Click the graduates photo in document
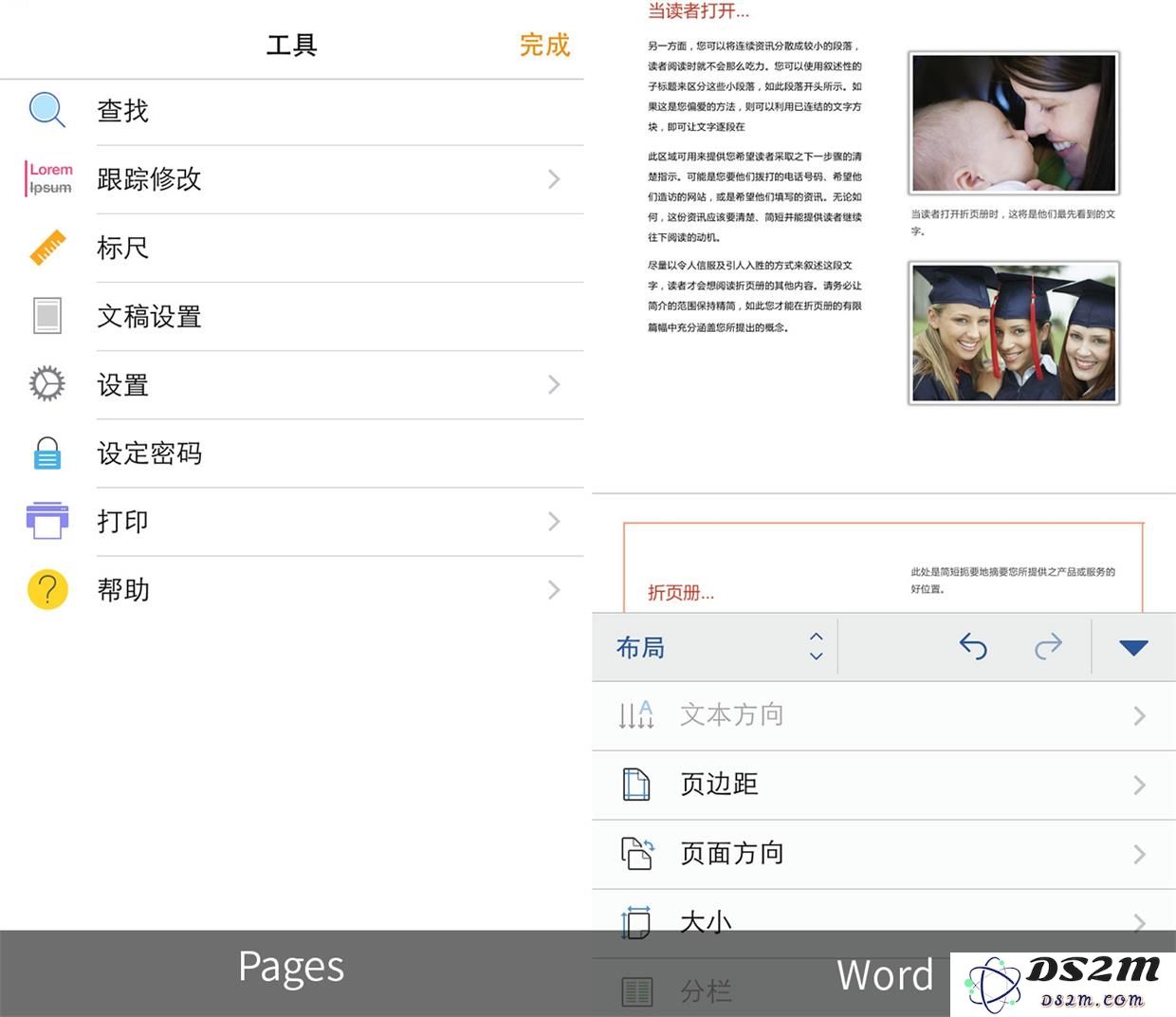This screenshot has height=1017, width=1176. coord(1014,333)
